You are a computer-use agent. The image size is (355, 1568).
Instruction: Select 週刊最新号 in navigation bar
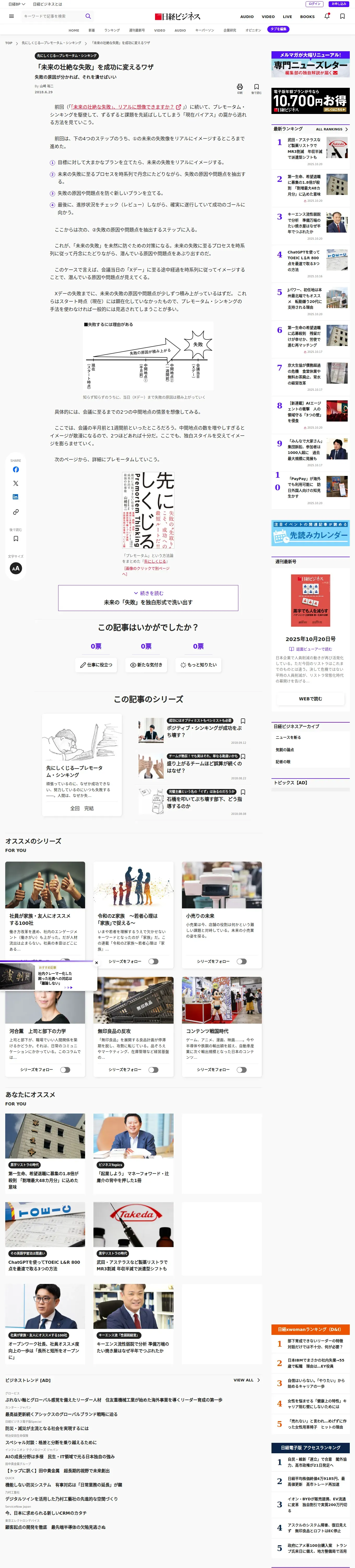click(x=137, y=30)
